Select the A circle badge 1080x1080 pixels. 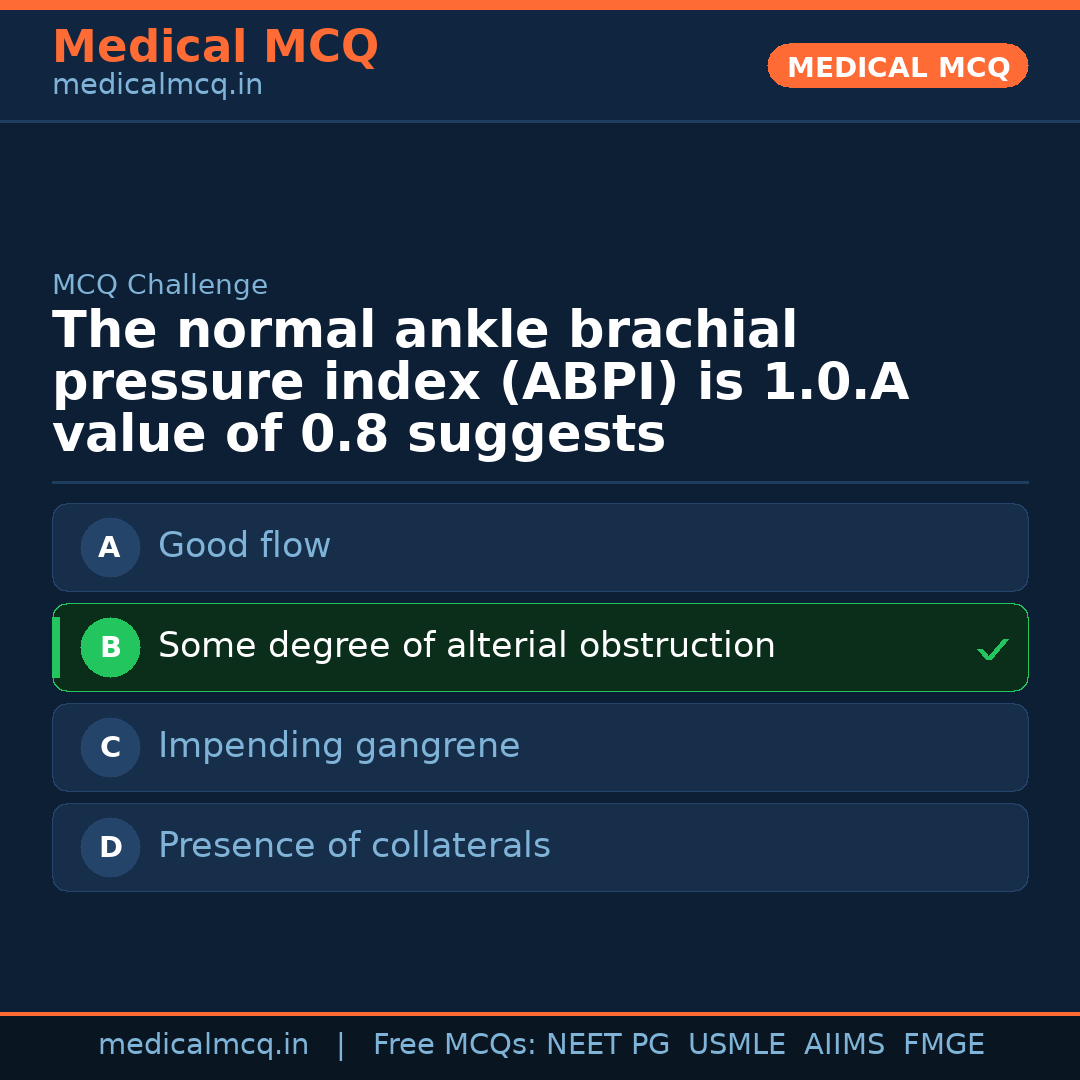[110, 547]
